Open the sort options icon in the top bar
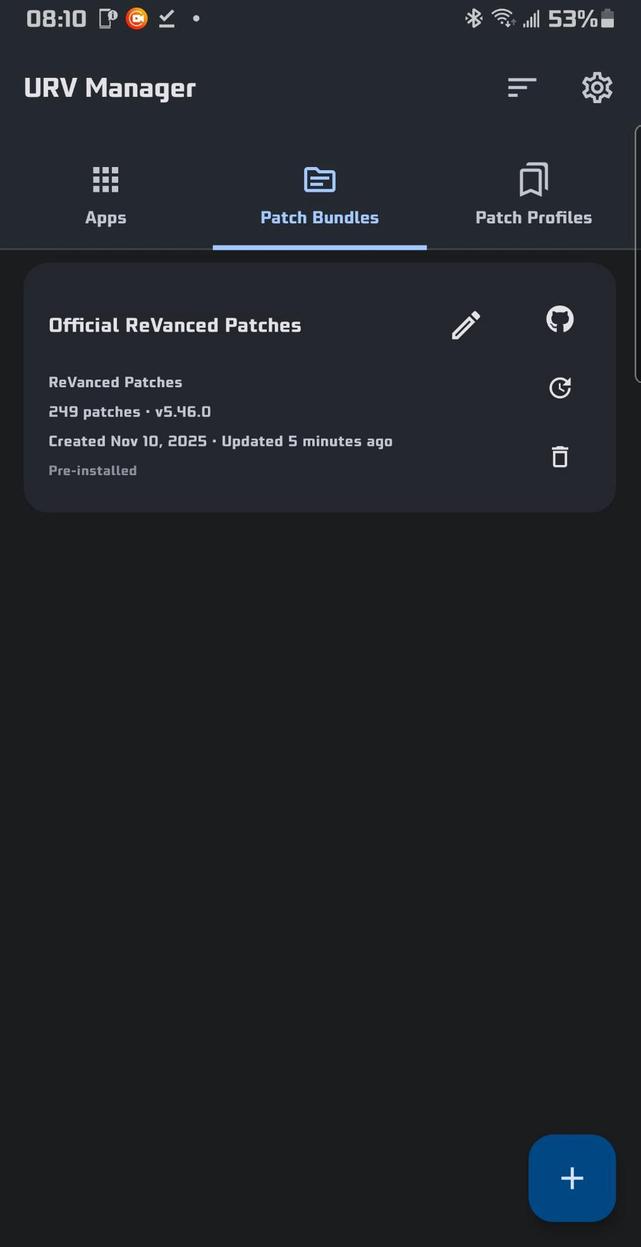Screen dimensions: 641x1247 click(521, 87)
